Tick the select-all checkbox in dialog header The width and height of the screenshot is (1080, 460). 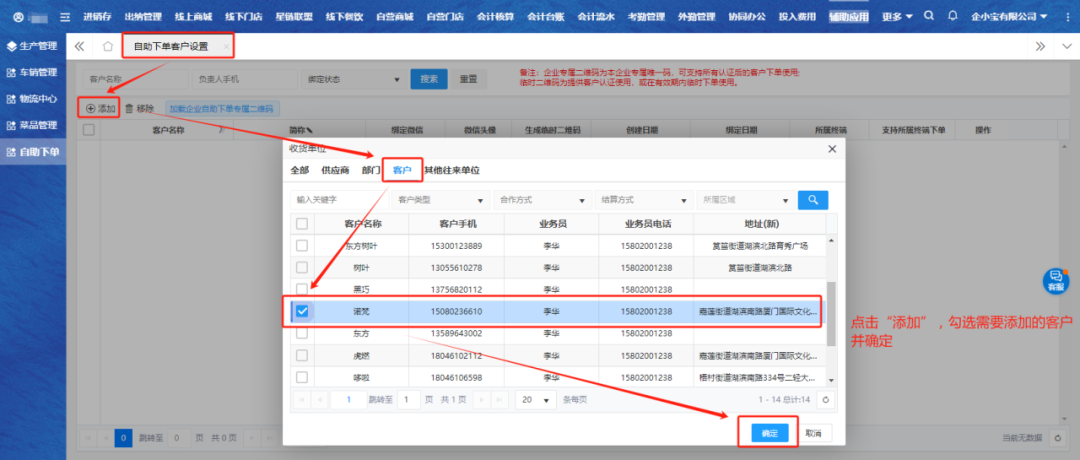point(302,224)
